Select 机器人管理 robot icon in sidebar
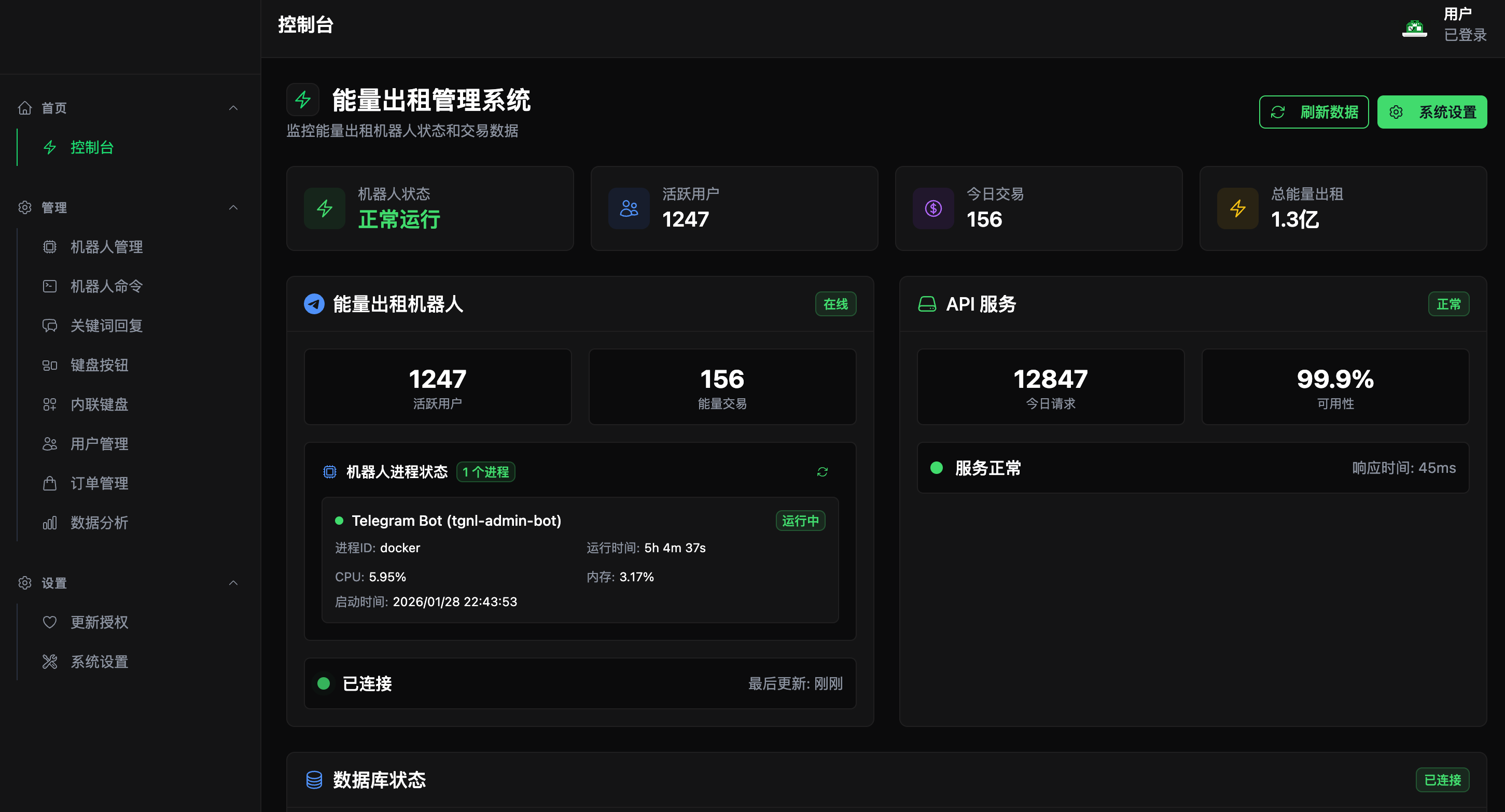The image size is (1505, 812). tap(49, 246)
